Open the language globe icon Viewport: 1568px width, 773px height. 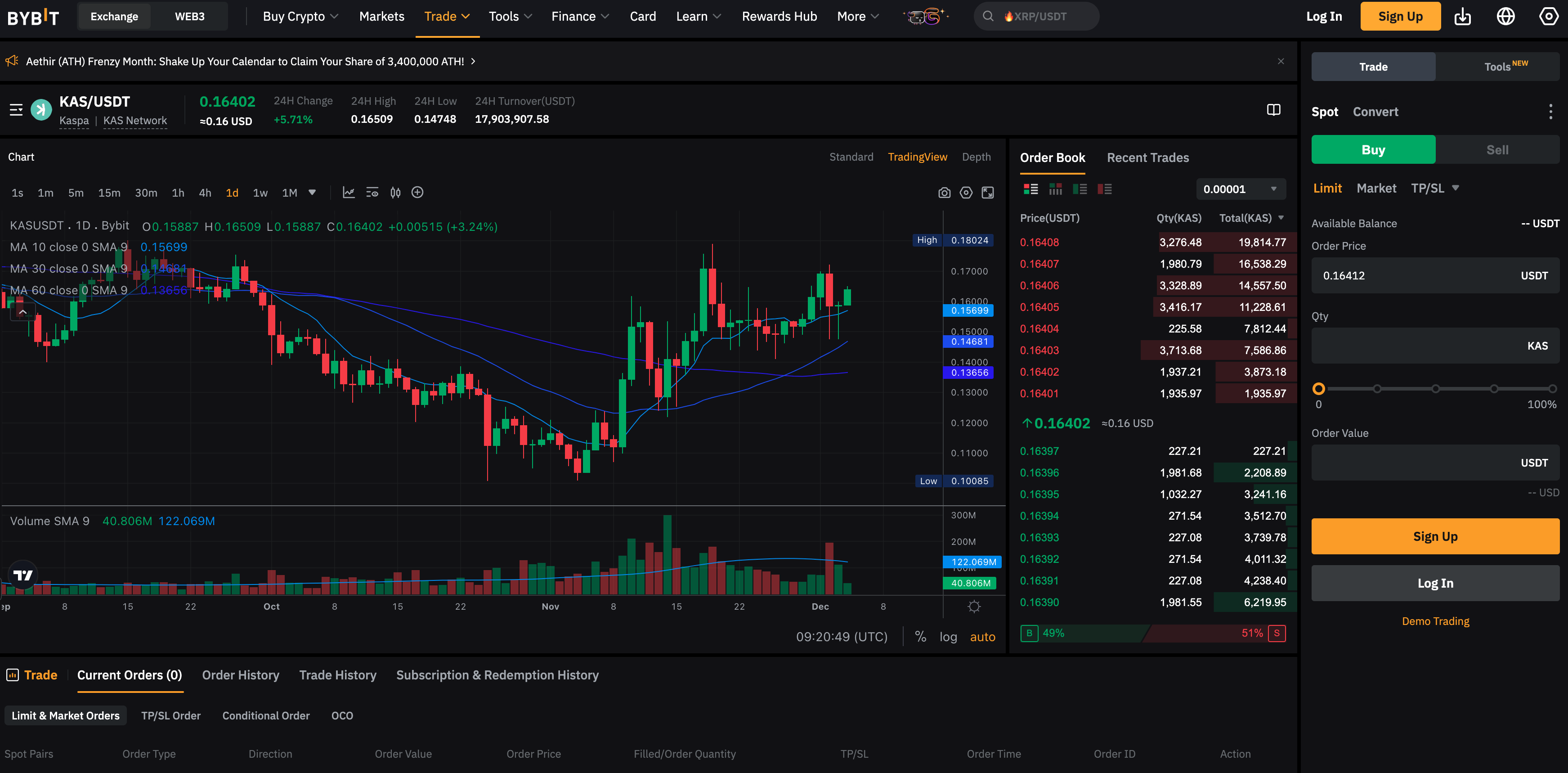coord(1505,17)
